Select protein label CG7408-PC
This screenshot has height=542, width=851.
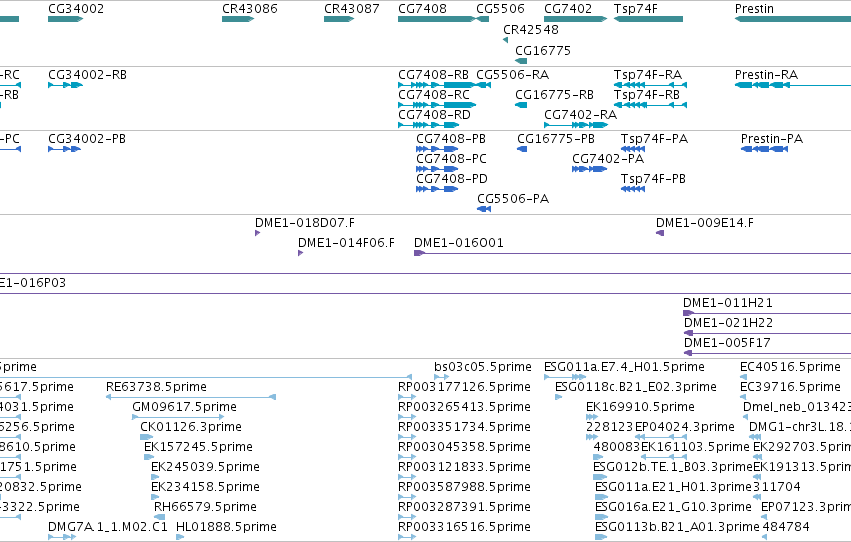click(452, 159)
